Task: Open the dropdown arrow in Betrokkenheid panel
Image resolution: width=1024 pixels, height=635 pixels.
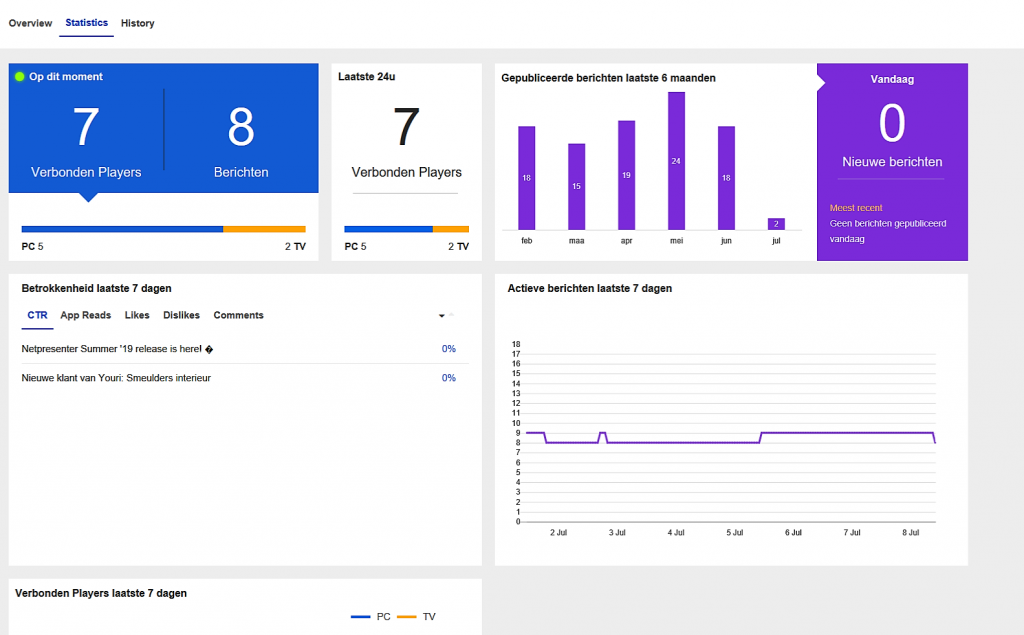Action: point(440,315)
